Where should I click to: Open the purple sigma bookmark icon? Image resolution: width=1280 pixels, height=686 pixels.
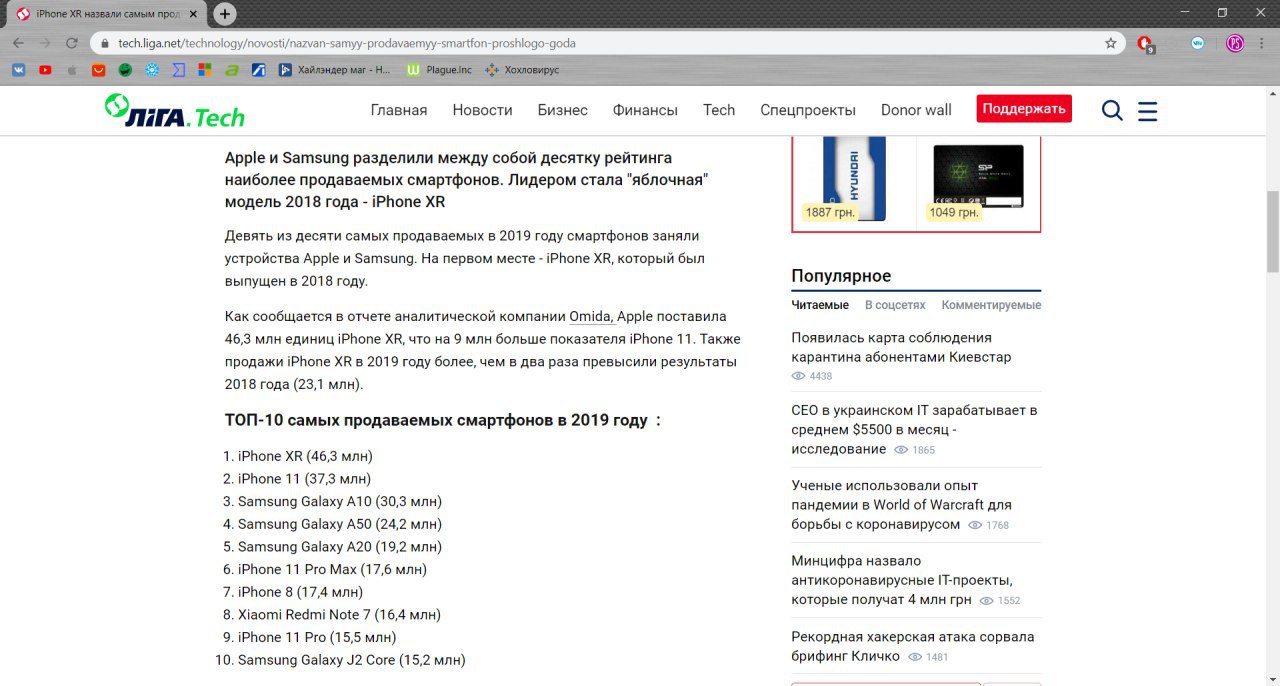pos(178,70)
